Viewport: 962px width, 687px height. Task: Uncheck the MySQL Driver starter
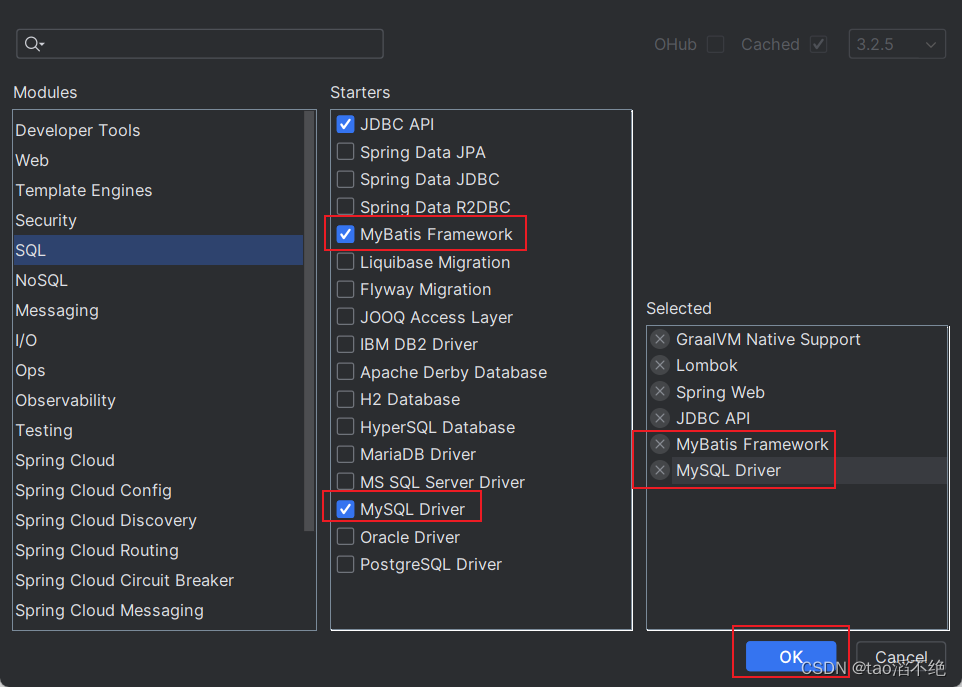tap(345, 509)
